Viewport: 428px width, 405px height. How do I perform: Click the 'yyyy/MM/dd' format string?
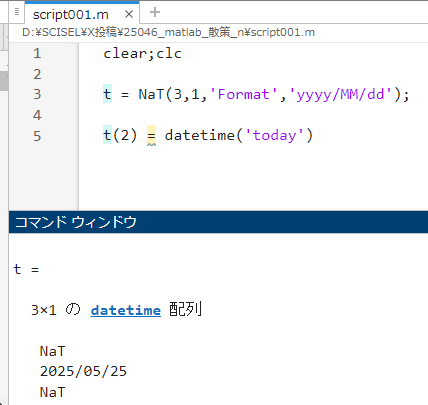point(340,95)
